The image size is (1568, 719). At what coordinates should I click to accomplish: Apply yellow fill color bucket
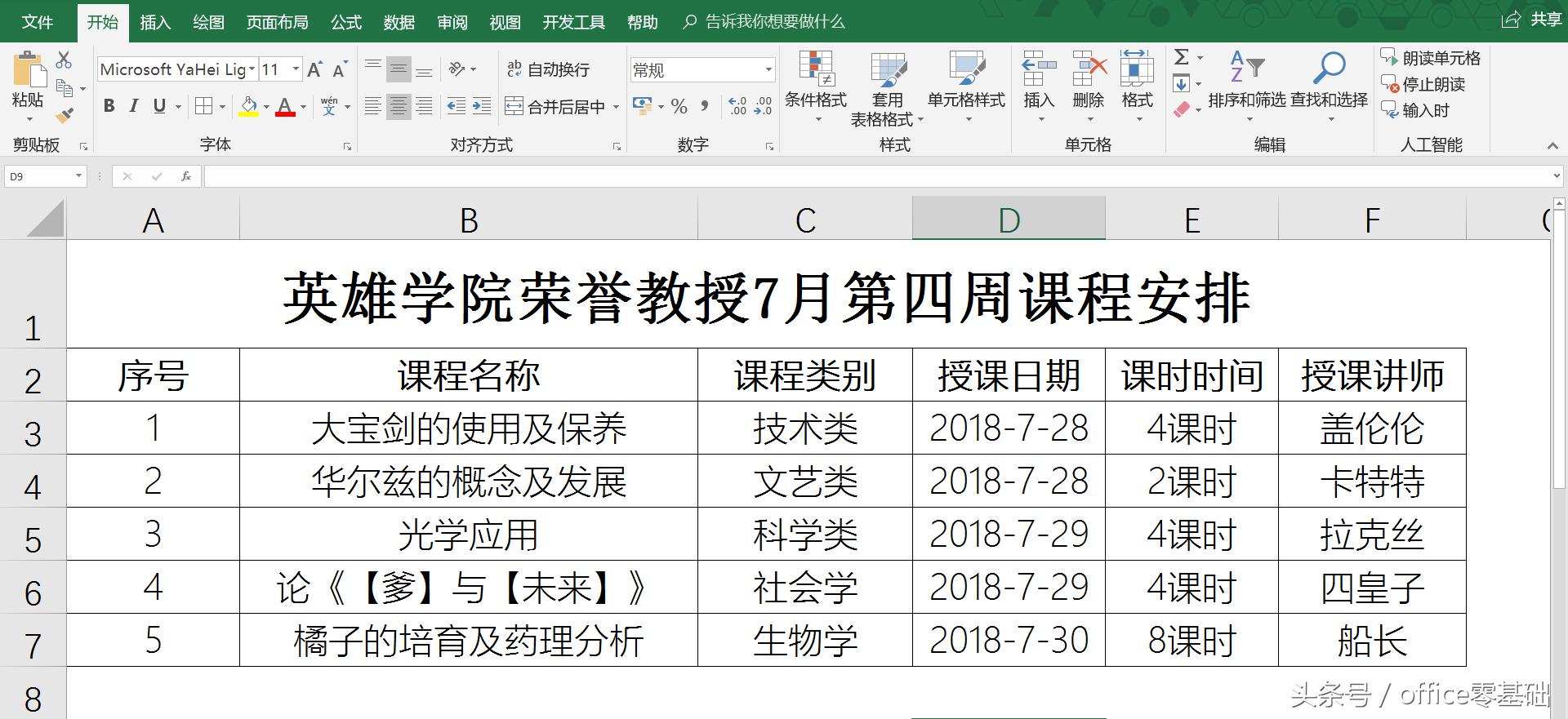pos(249,106)
